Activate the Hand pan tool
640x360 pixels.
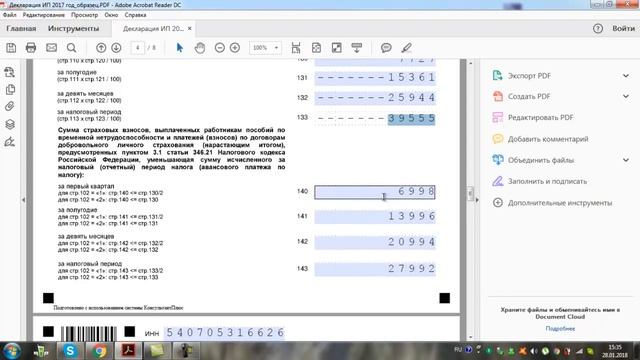(x=200, y=48)
